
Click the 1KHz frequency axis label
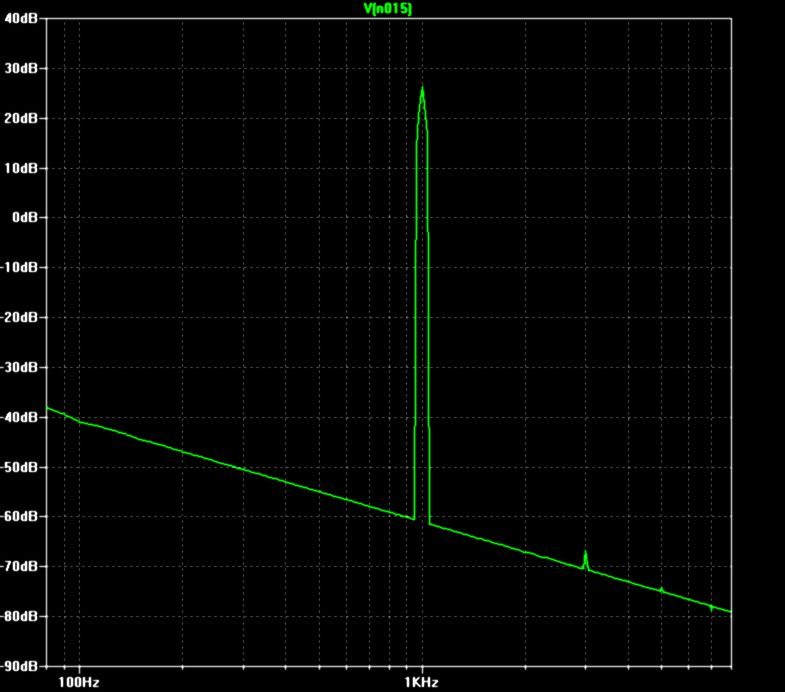pyautogui.click(x=422, y=682)
